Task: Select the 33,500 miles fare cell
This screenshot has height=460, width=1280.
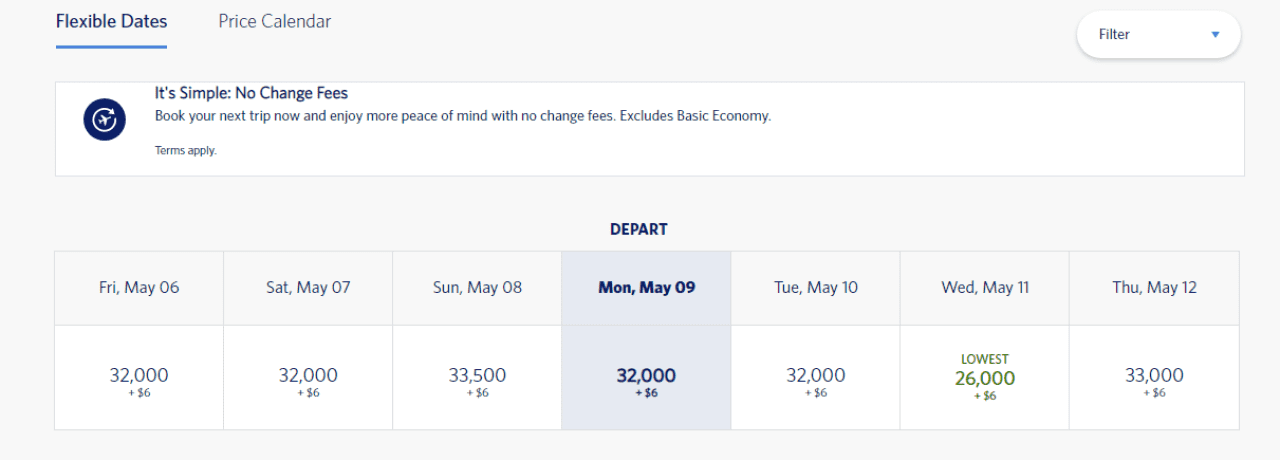Action: click(477, 378)
